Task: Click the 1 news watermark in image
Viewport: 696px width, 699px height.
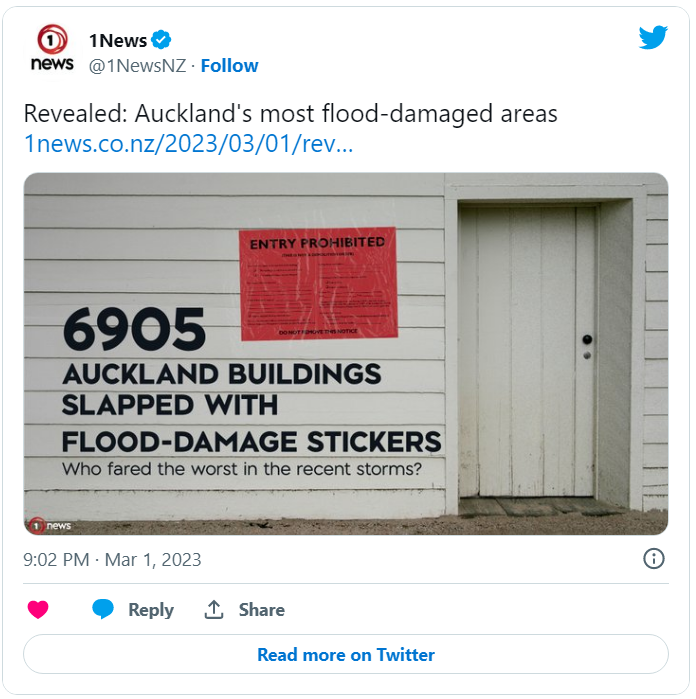Action: pyautogui.click(x=50, y=524)
